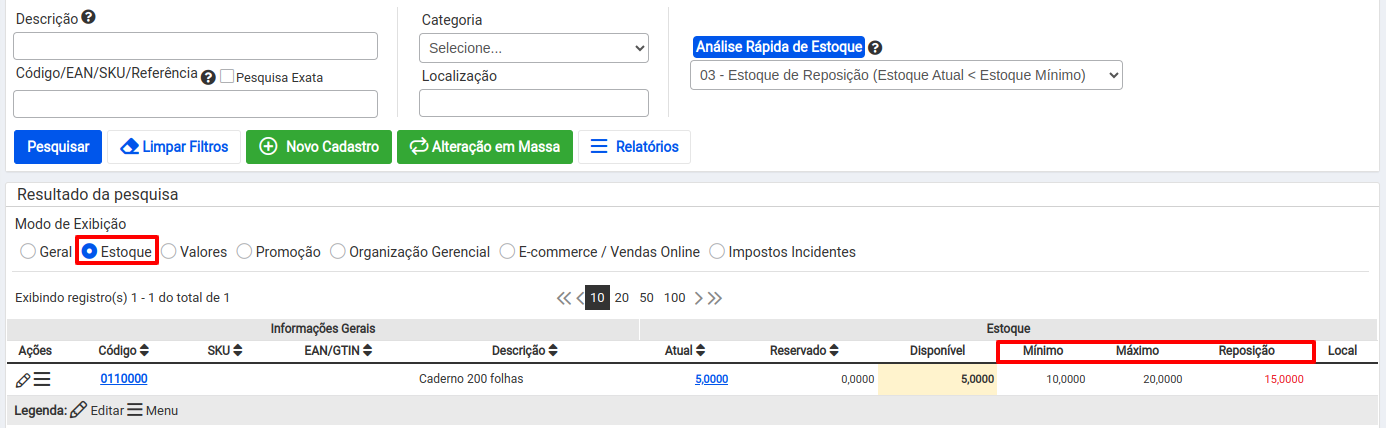Click the Pesquisar button
This screenshot has width=1386, height=428.
pyautogui.click(x=58, y=147)
